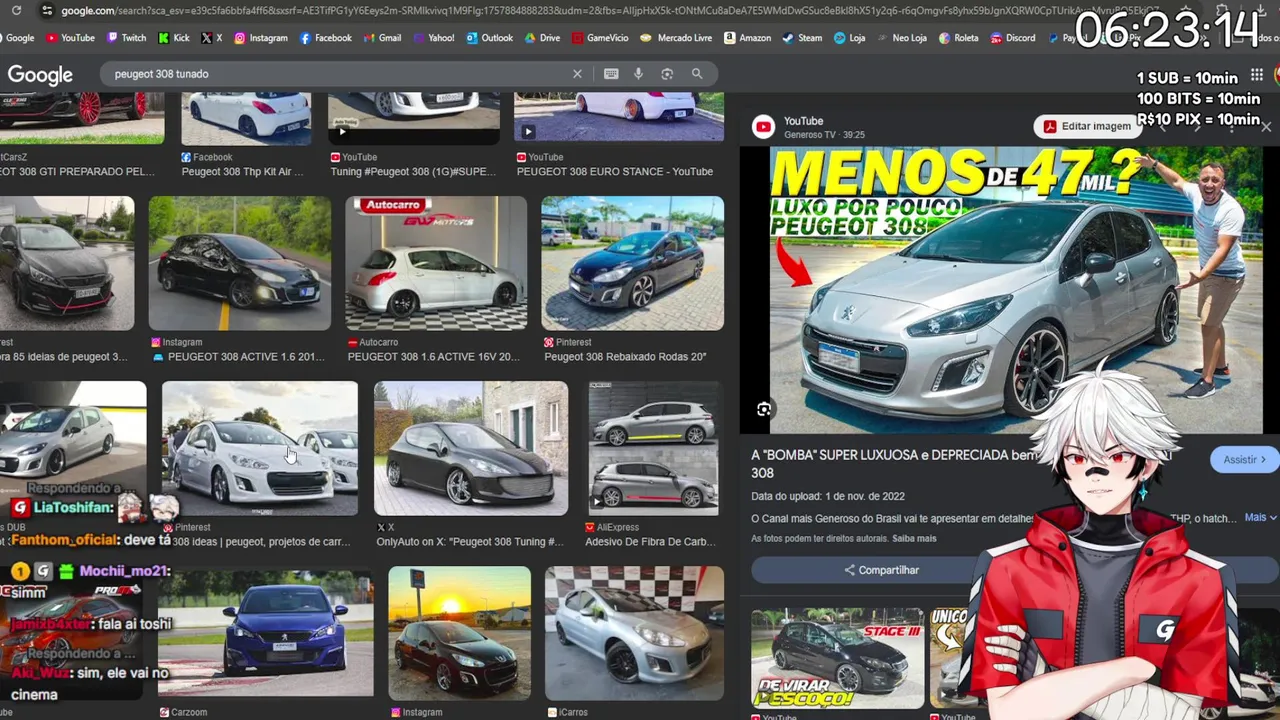1280x720 pixels.
Task: Submit search with the magnifier icon
Action: click(x=697, y=74)
